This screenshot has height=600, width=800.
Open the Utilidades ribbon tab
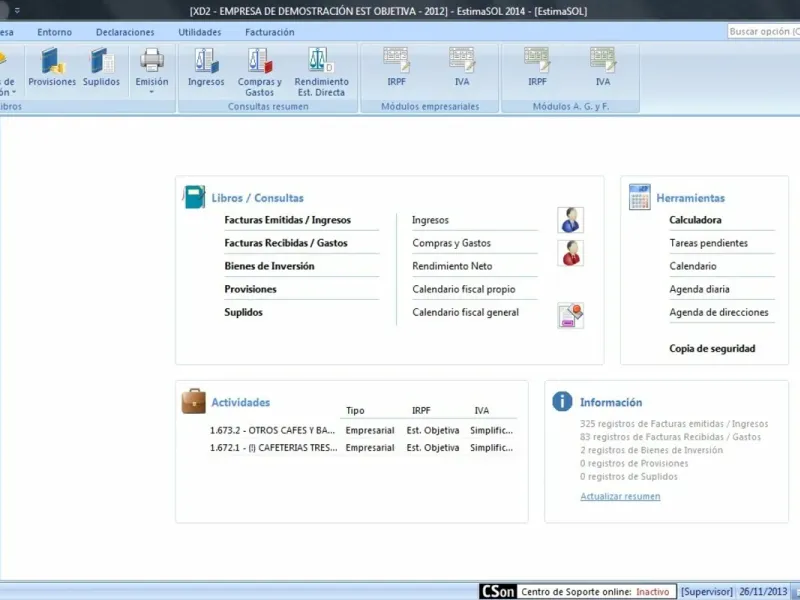(199, 32)
